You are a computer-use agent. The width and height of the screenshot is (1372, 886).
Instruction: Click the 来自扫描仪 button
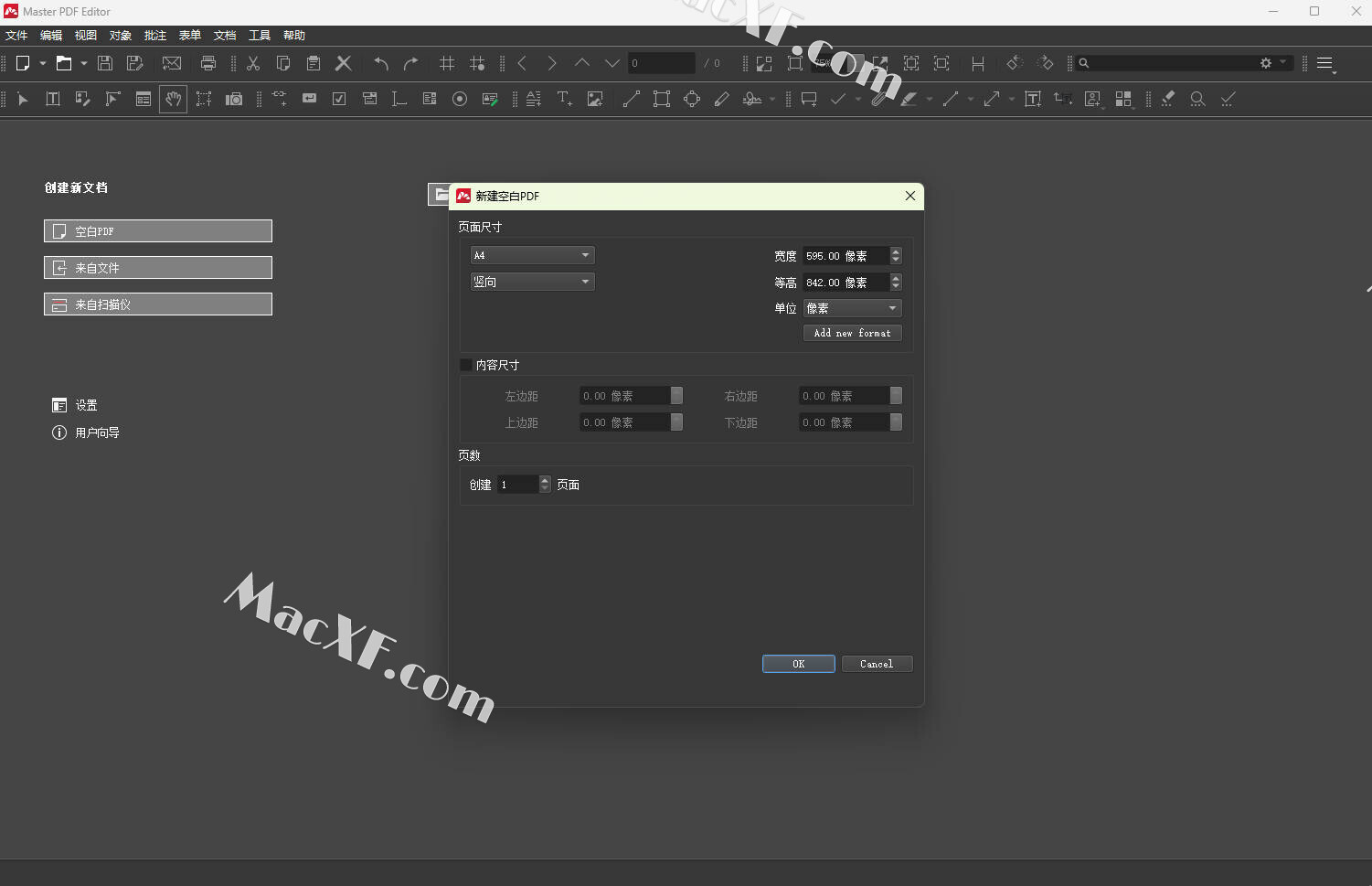coord(158,304)
